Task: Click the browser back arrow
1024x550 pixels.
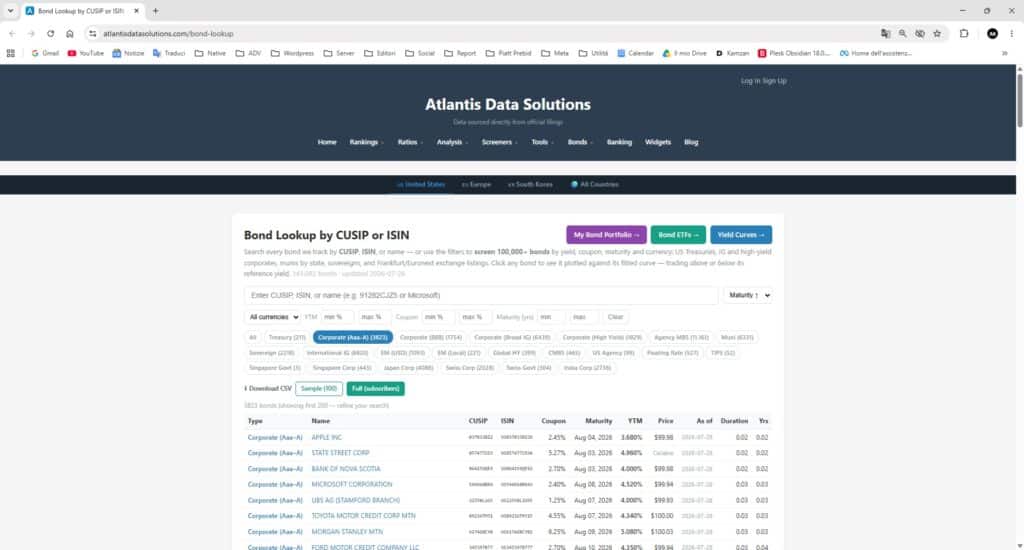Action: (x=12, y=33)
